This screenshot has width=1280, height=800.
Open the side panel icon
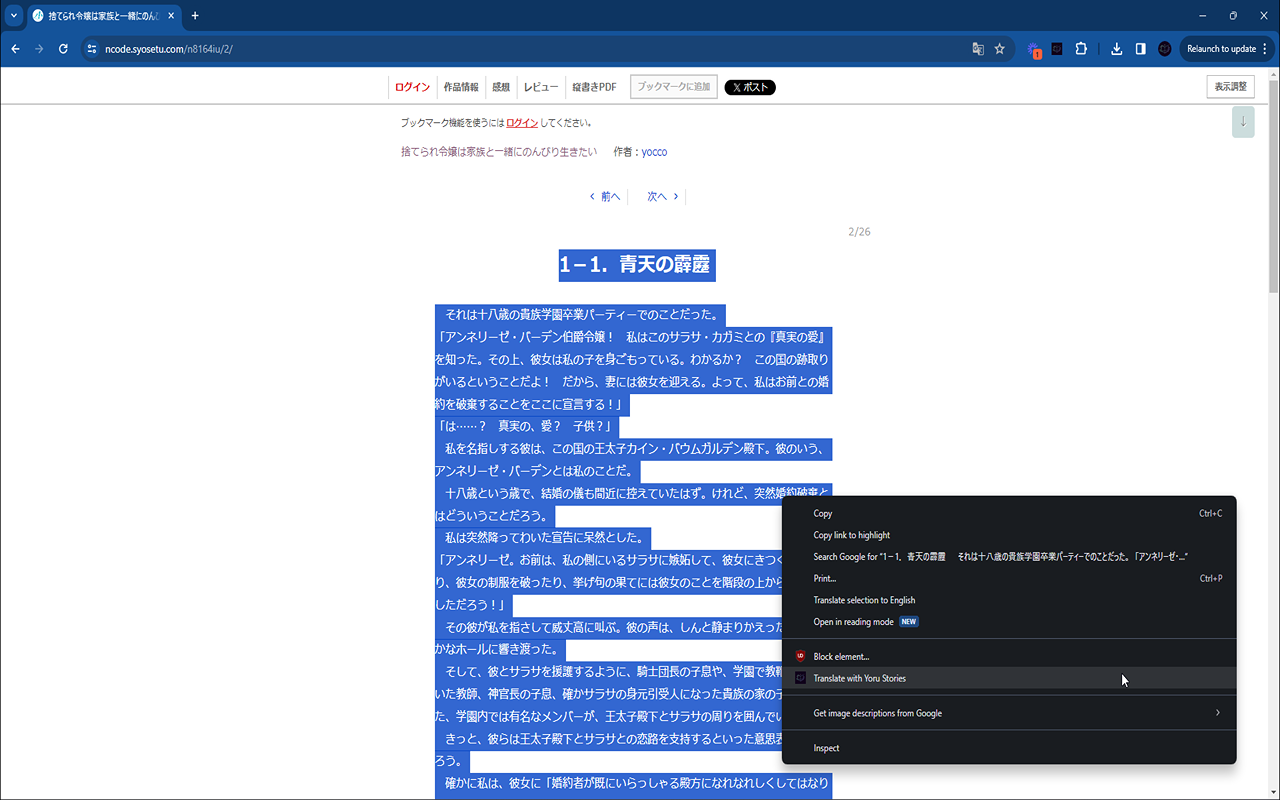point(1140,49)
